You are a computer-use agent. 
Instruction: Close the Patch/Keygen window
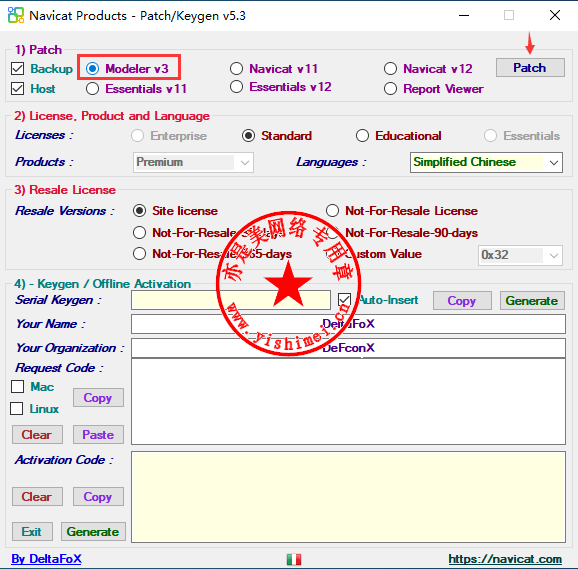(x=555, y=15)
